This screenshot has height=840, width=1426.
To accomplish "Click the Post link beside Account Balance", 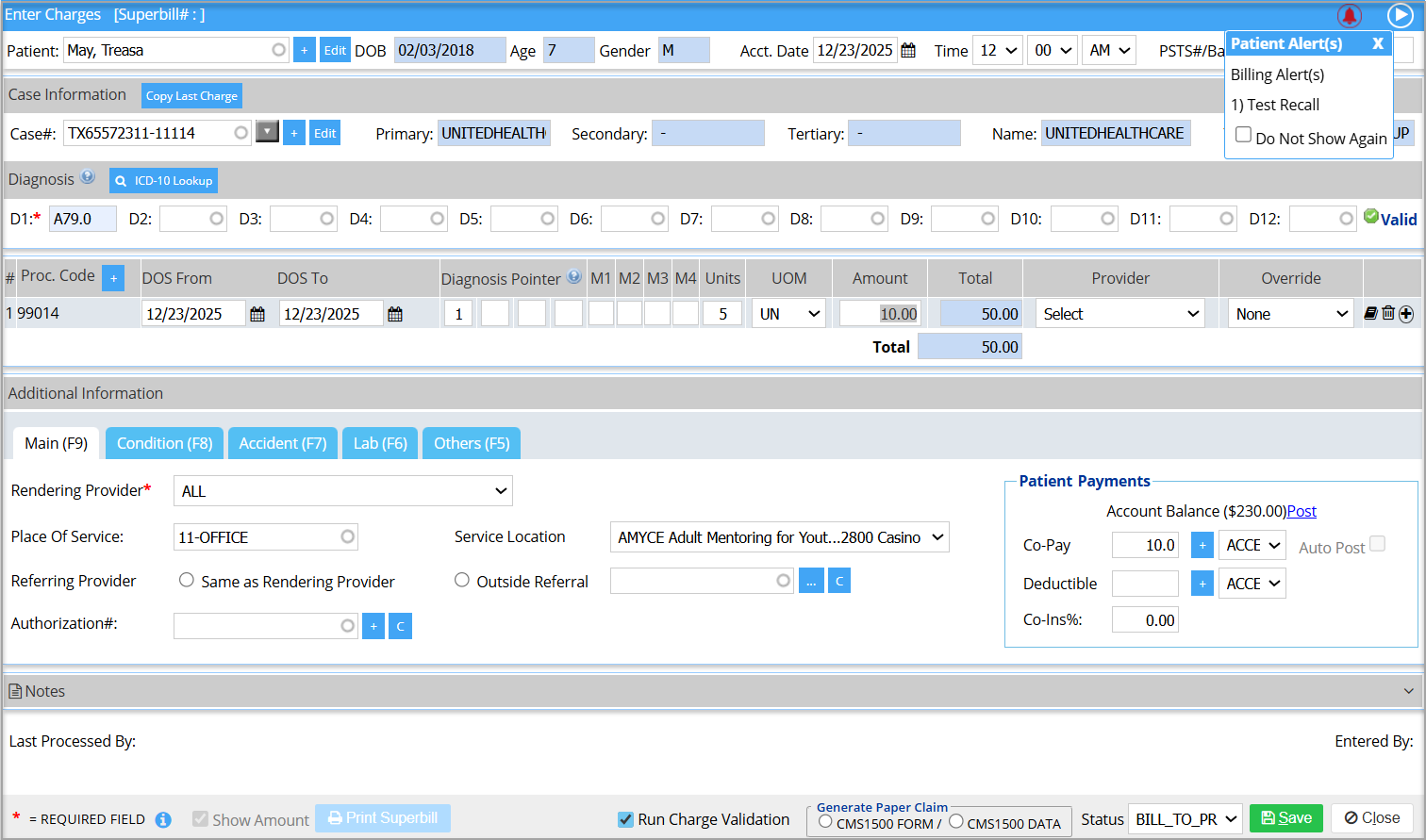I will click(x=1302, y=511).
